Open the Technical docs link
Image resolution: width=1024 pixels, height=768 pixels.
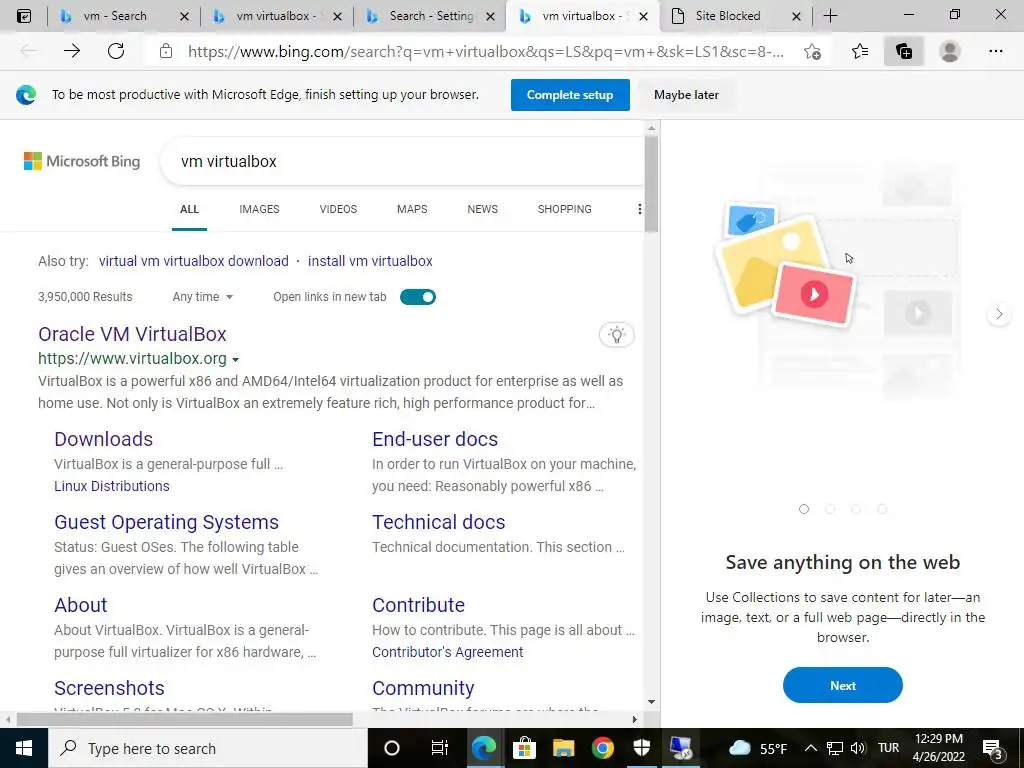coord(439,522)
